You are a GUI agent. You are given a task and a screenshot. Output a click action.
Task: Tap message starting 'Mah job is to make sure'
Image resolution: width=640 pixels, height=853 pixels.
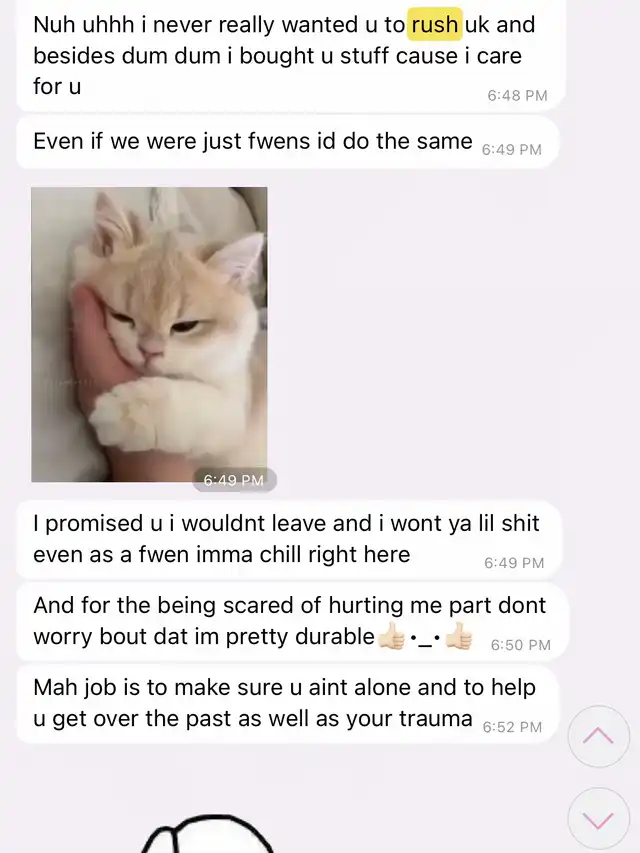[x=288, y=703]
